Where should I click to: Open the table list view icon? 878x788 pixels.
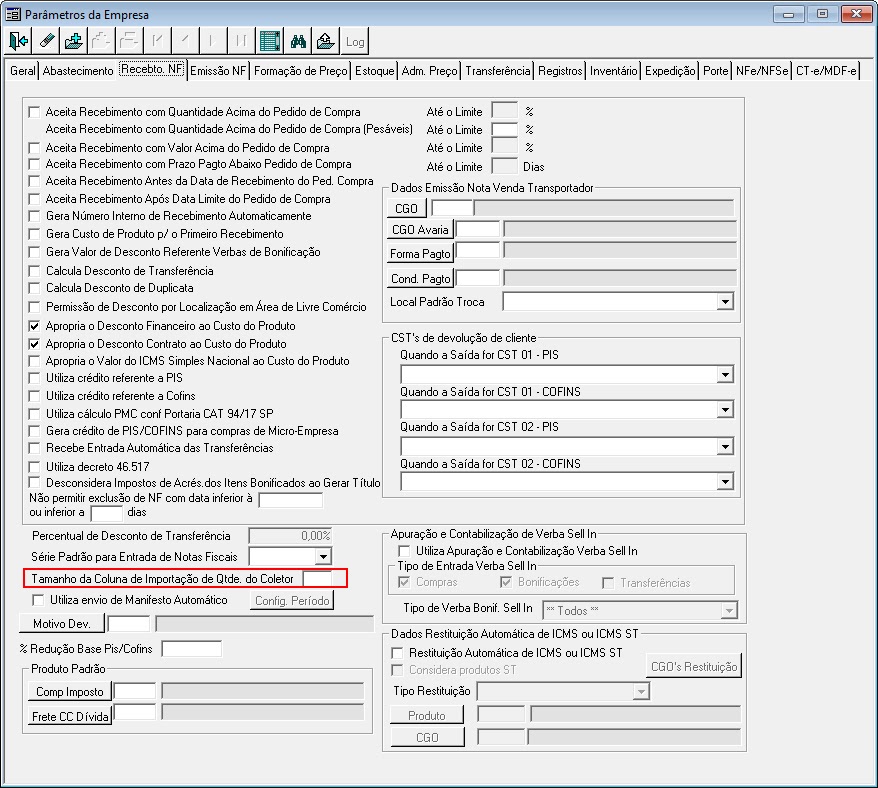pyautogui.click(x=270, y=41)
